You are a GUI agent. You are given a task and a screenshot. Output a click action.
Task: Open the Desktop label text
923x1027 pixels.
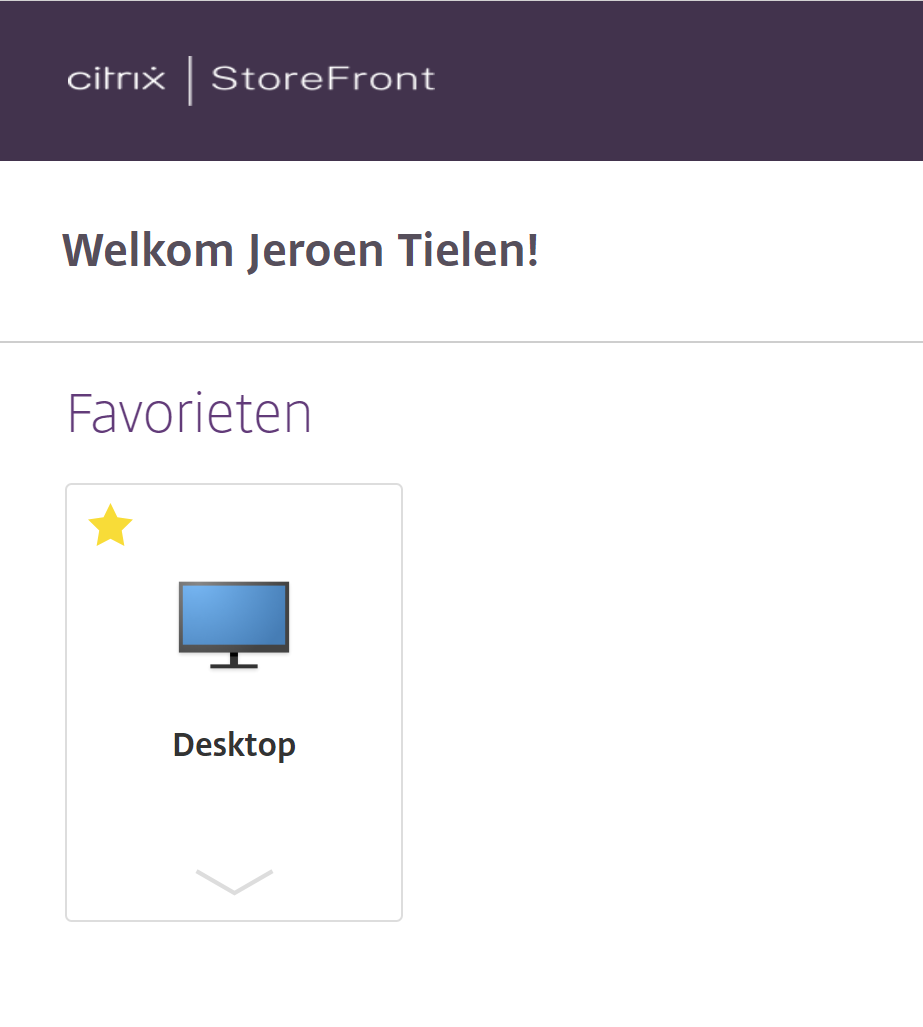(x=234, y=745)
